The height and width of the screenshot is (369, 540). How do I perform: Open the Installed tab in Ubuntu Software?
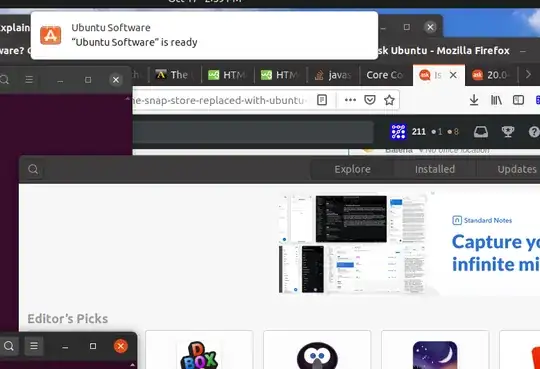[435, 169]
